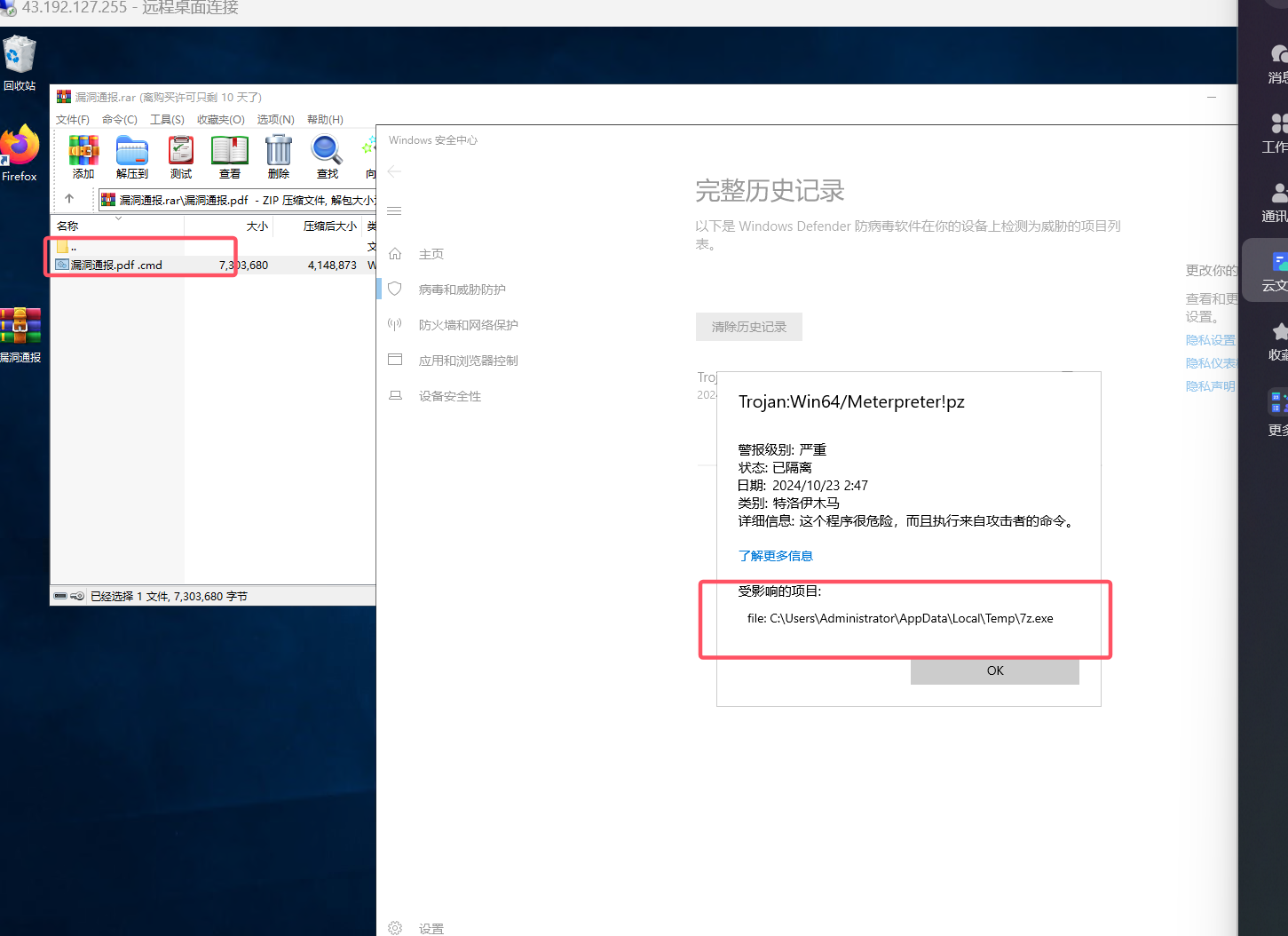Open WinRAR Favorites (收藏夹) menu
This screenshot has width=1288, height=936.
(x=221, y=119)
